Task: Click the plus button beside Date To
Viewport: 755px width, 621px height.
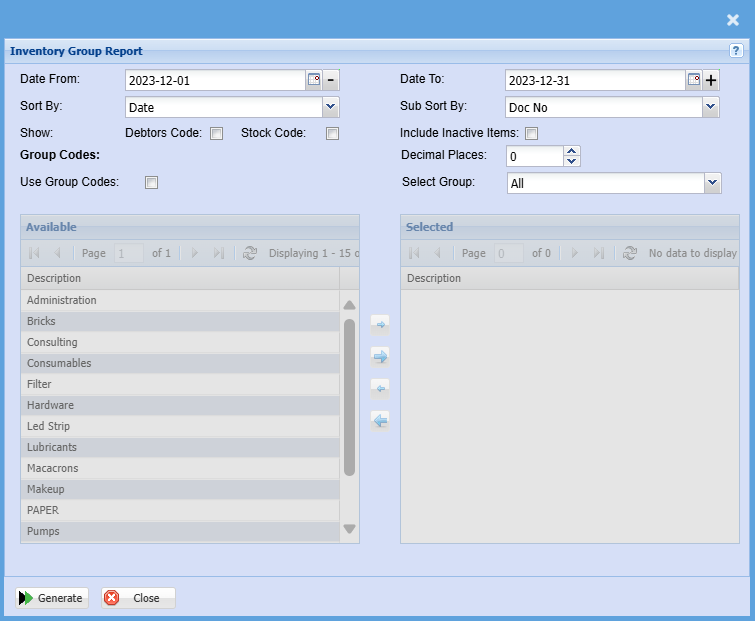Action: 711,81
